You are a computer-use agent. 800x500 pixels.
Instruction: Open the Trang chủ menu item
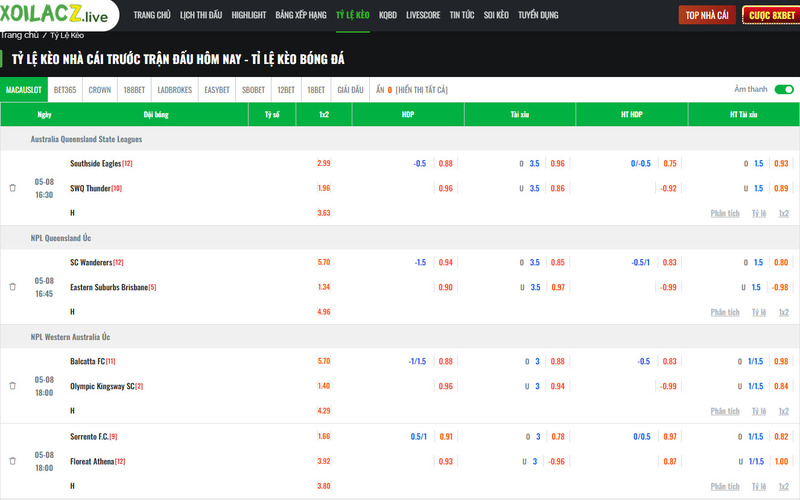[152, 15]
